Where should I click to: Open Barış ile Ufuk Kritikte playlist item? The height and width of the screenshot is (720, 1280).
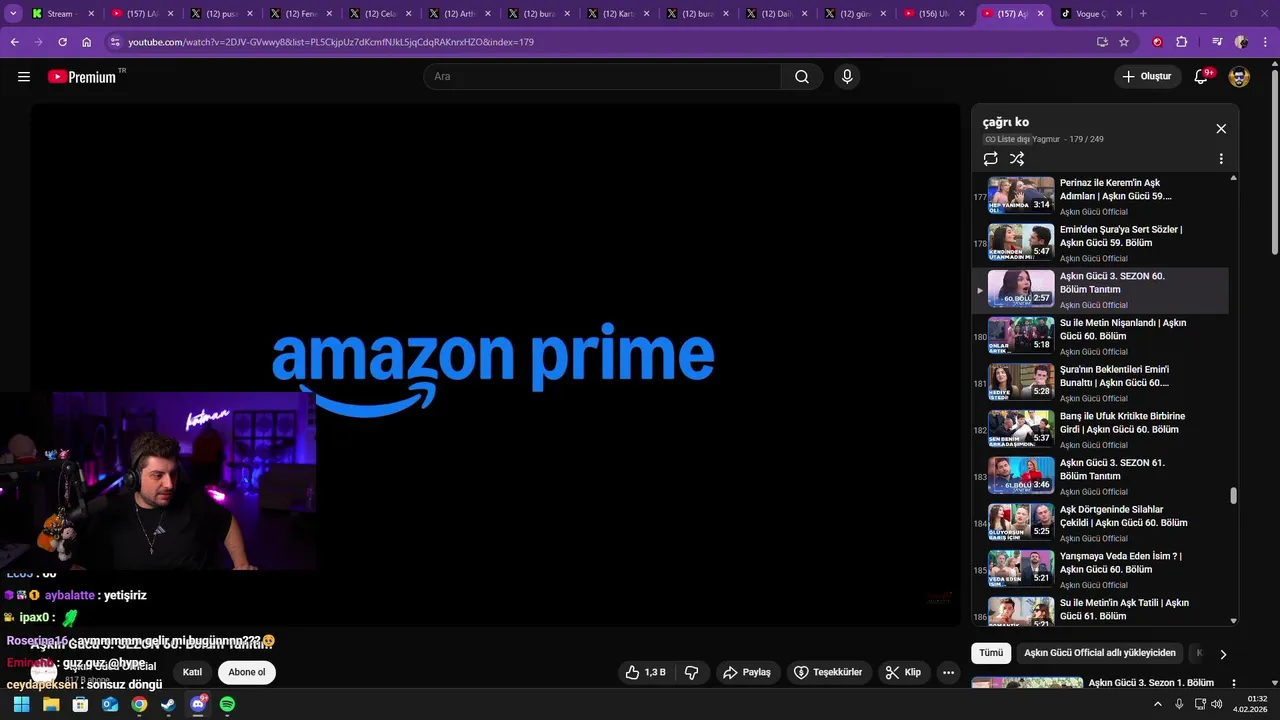[x=1100, y=430]
